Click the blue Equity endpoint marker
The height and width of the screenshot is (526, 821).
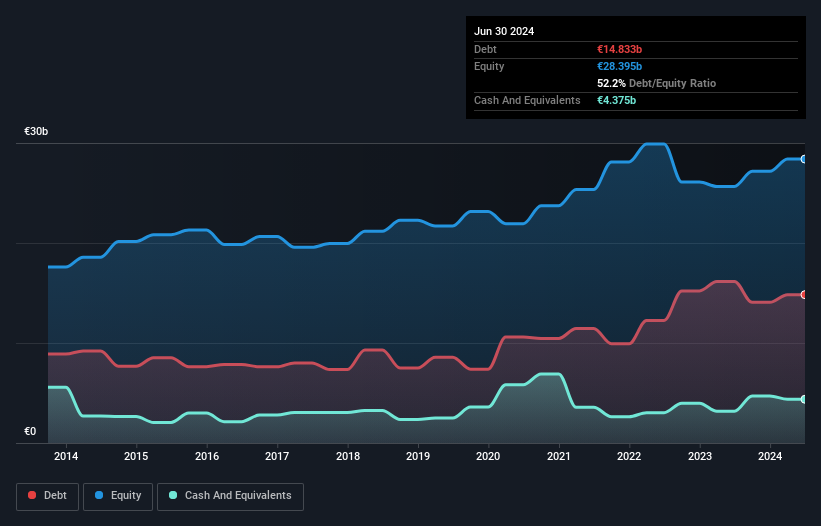click(x=804, y=159)
